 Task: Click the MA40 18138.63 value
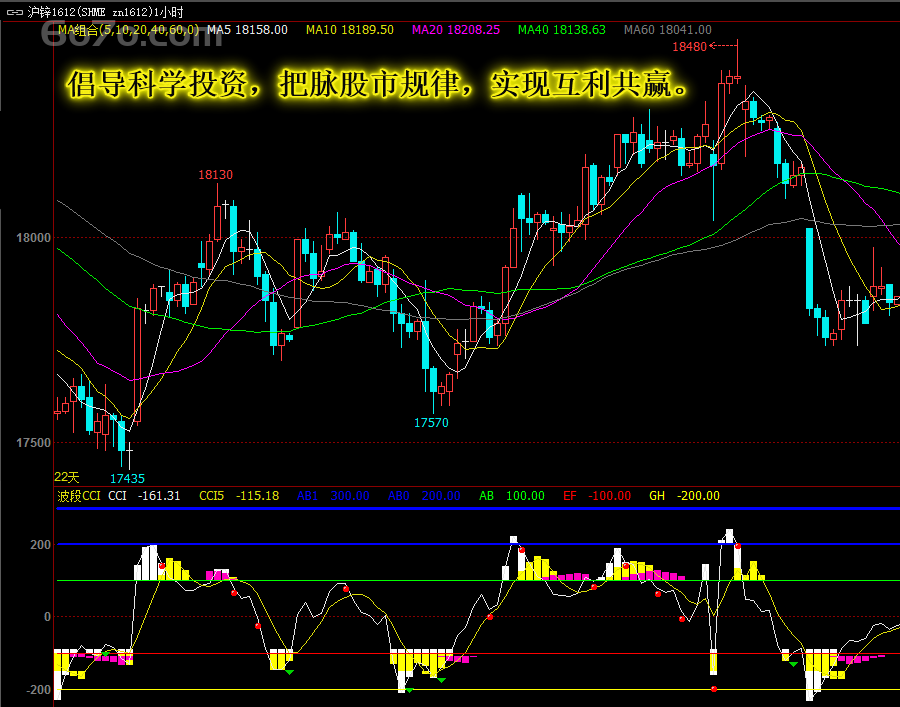point(561,30)
